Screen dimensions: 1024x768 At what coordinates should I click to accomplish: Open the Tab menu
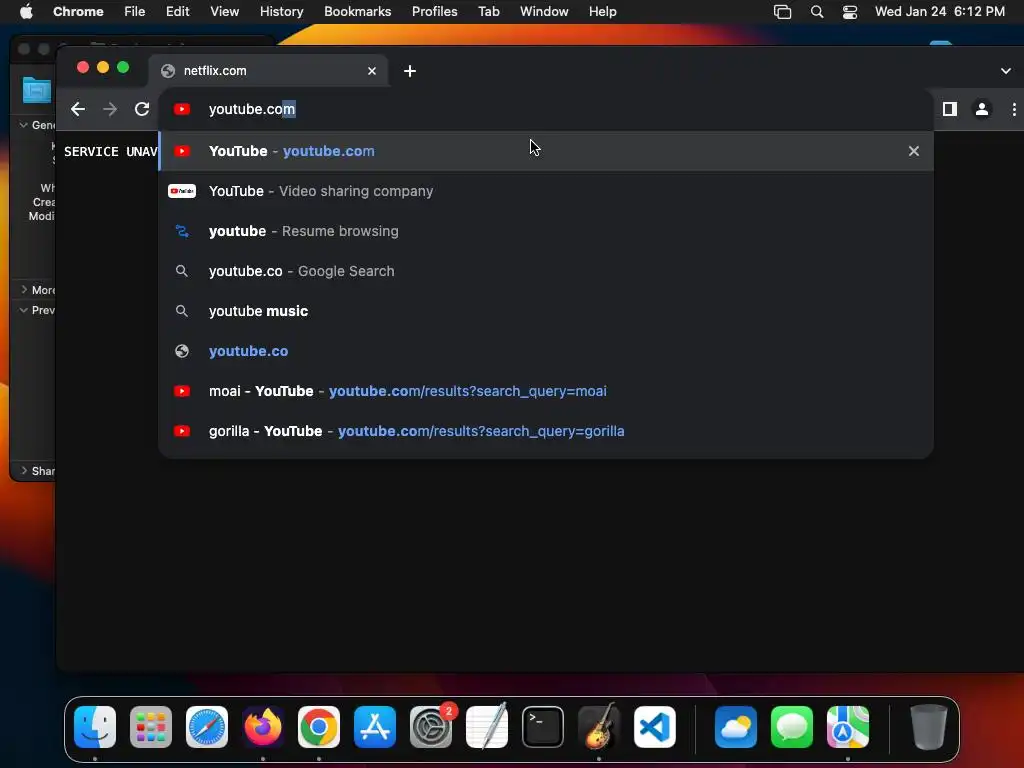click(488, 11)
